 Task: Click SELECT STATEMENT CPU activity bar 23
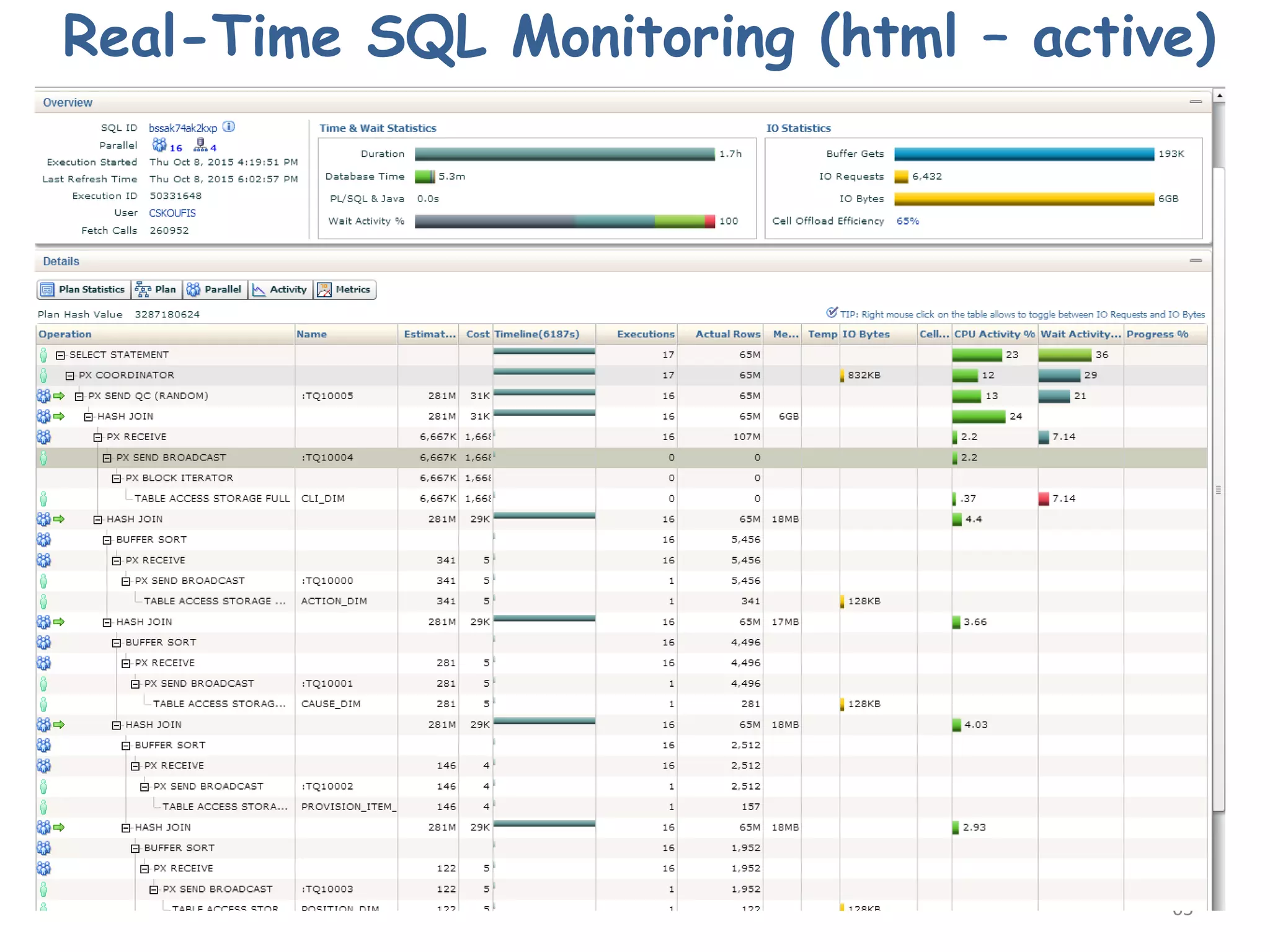(977, 355)
